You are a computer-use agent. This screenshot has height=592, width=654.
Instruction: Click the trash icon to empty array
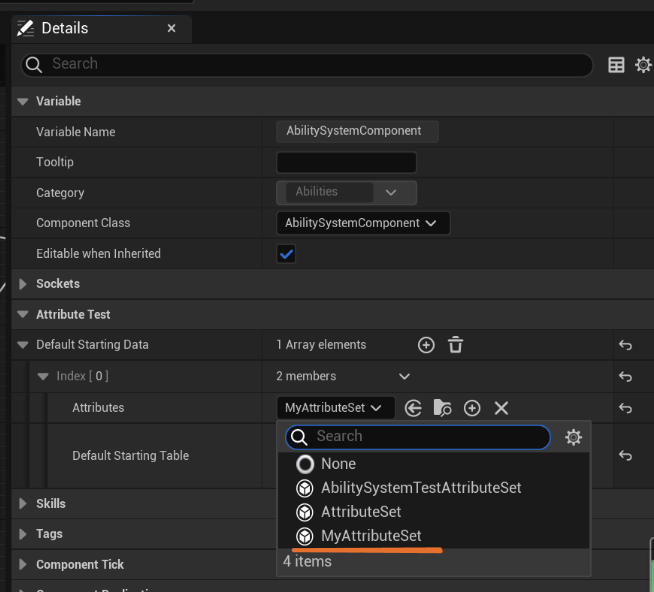point(455,345)
